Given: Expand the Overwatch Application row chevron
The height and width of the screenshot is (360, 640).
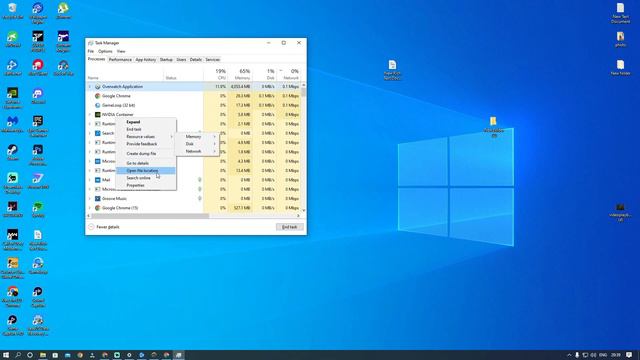Looking at the screenshot, I should tap(90, 87).
